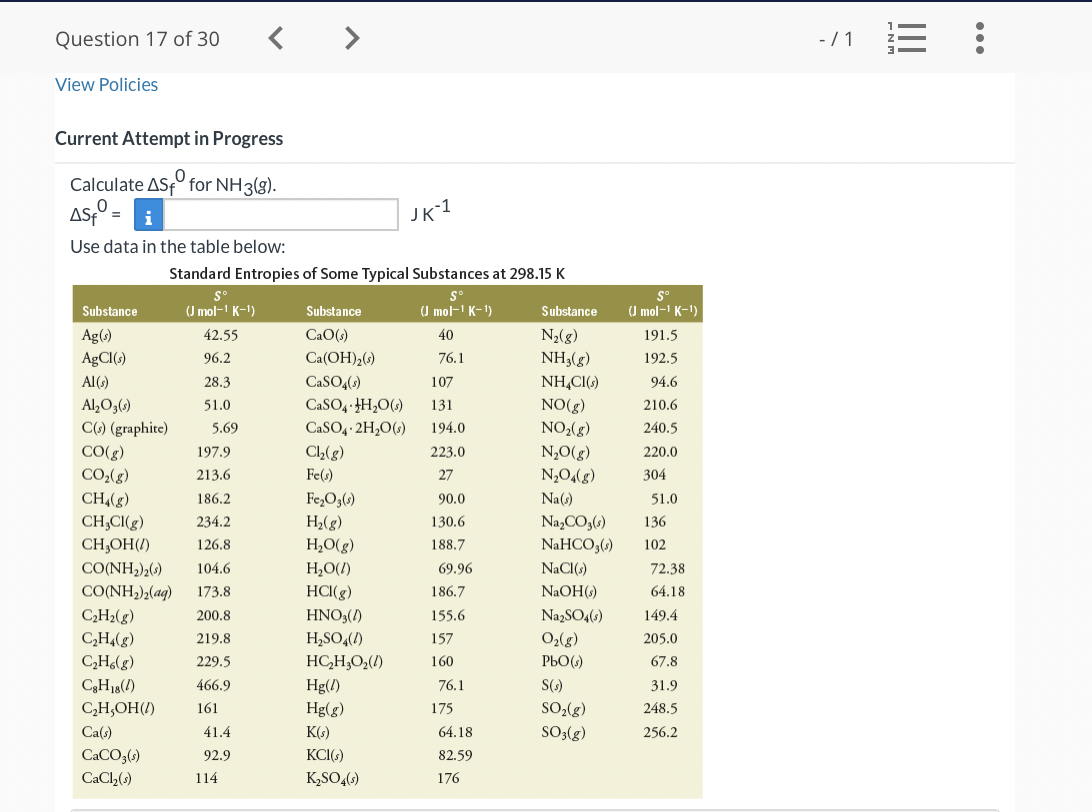Click inside the answer input field
The image size is (1092, 812).
point(280,214)
